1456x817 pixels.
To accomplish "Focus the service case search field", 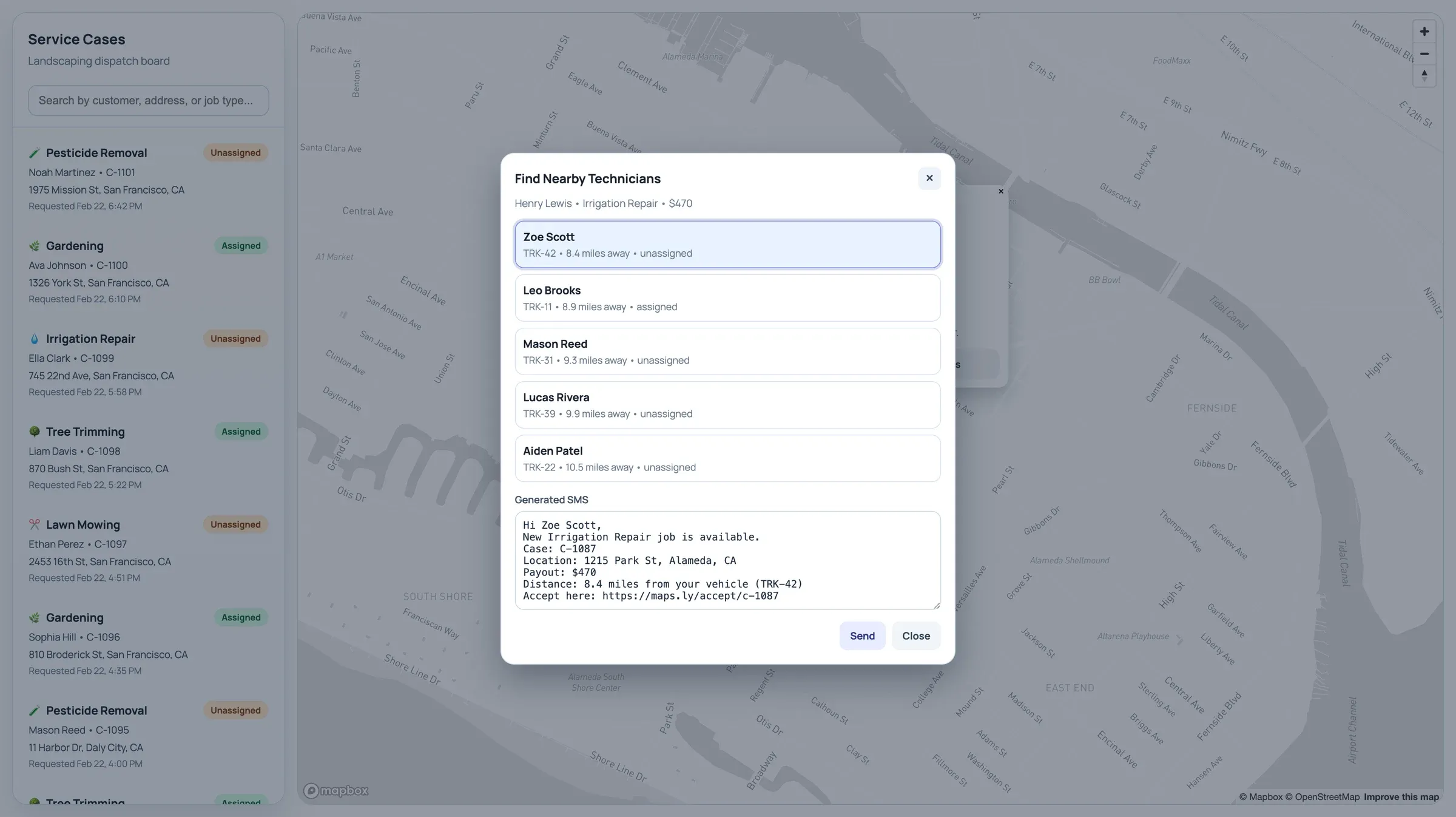I will click(x=148, y=100).
